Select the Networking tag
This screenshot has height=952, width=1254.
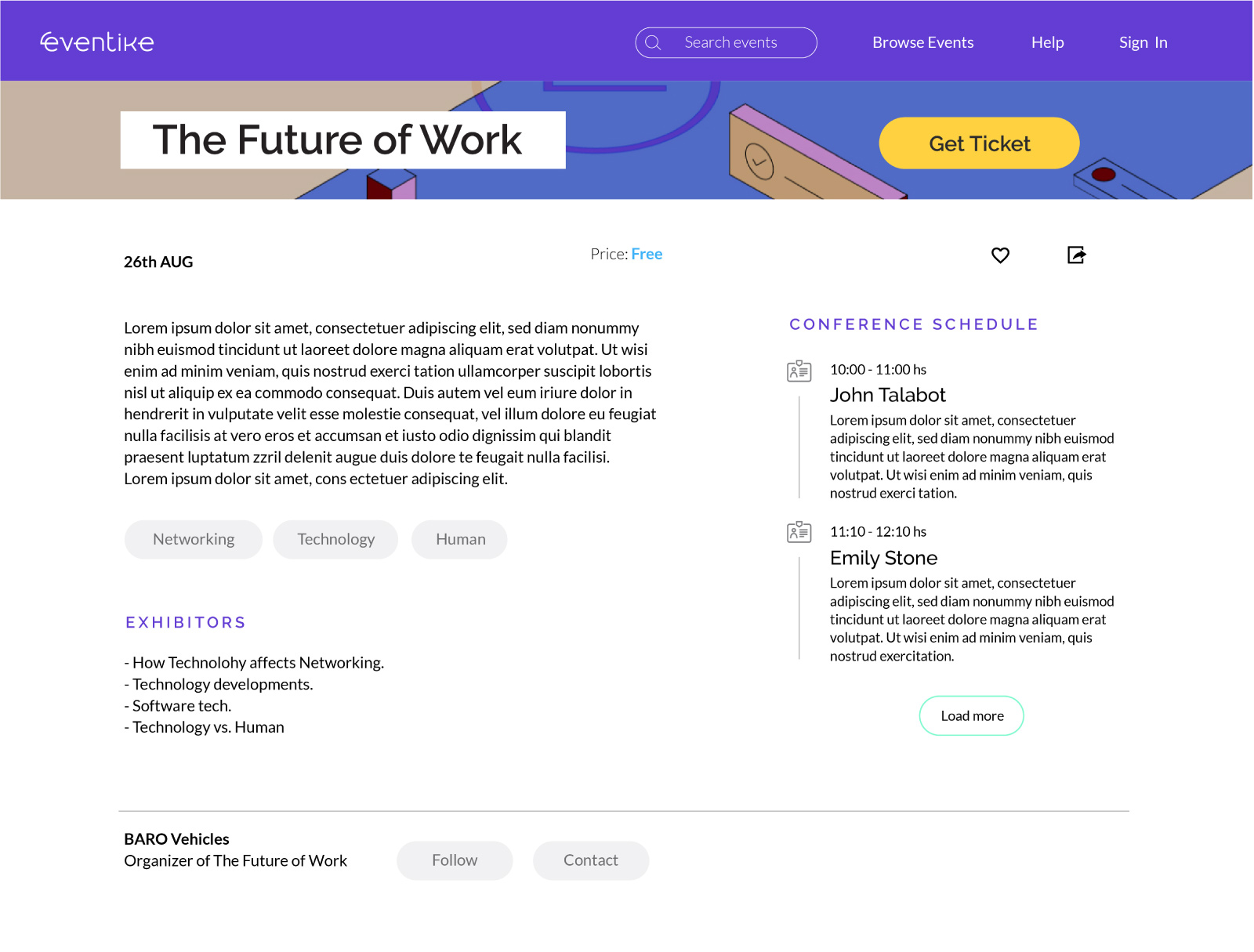coord(194,539)
